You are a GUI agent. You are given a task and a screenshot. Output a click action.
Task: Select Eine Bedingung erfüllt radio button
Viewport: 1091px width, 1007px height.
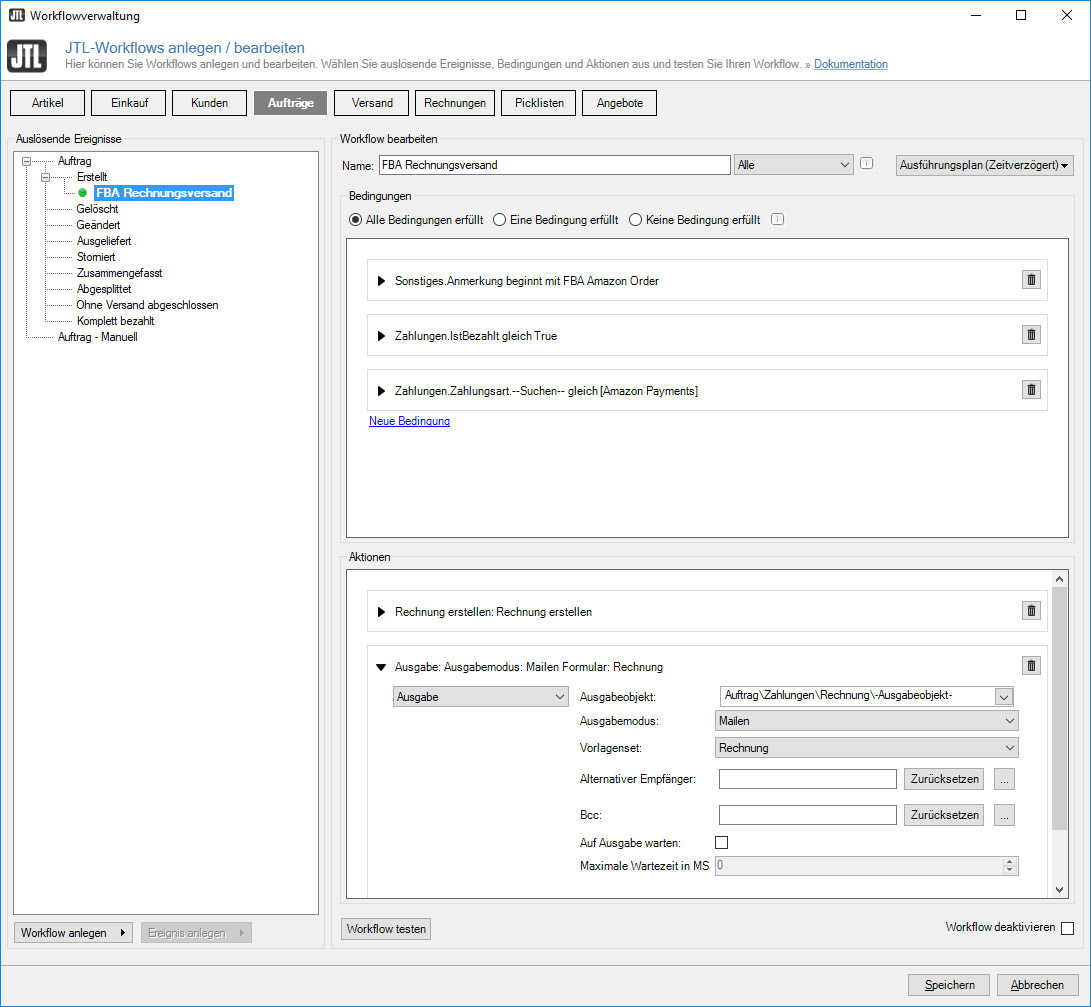499,220
